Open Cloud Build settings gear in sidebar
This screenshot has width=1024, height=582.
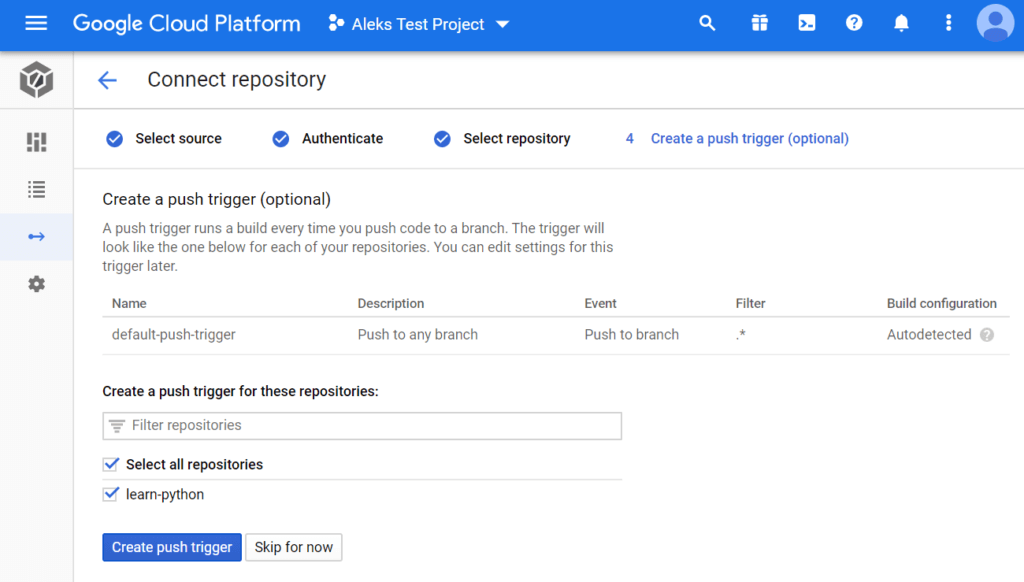tap(36, 284)
